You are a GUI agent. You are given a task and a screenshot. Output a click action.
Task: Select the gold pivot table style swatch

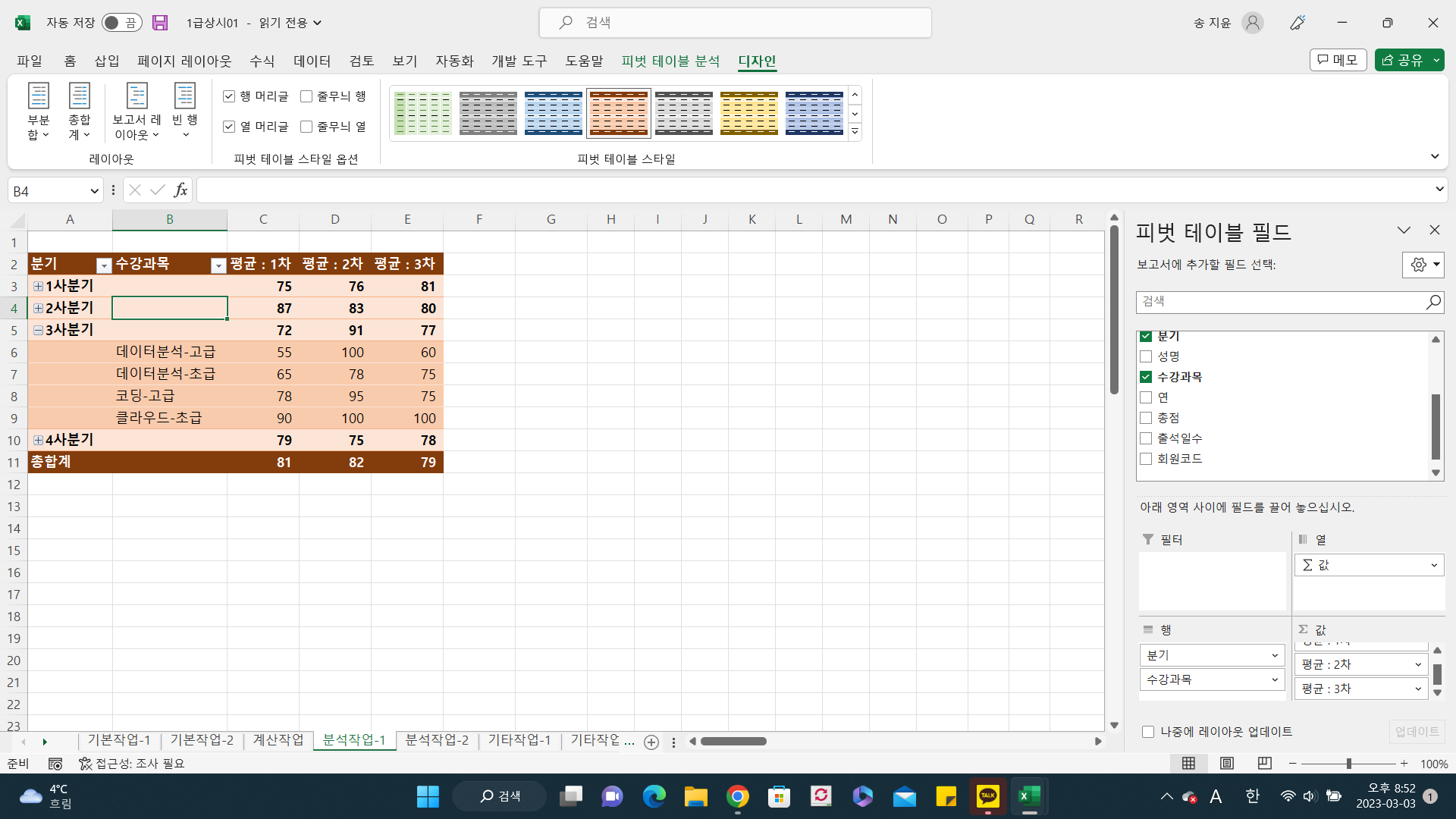click(x=748, y=113)
